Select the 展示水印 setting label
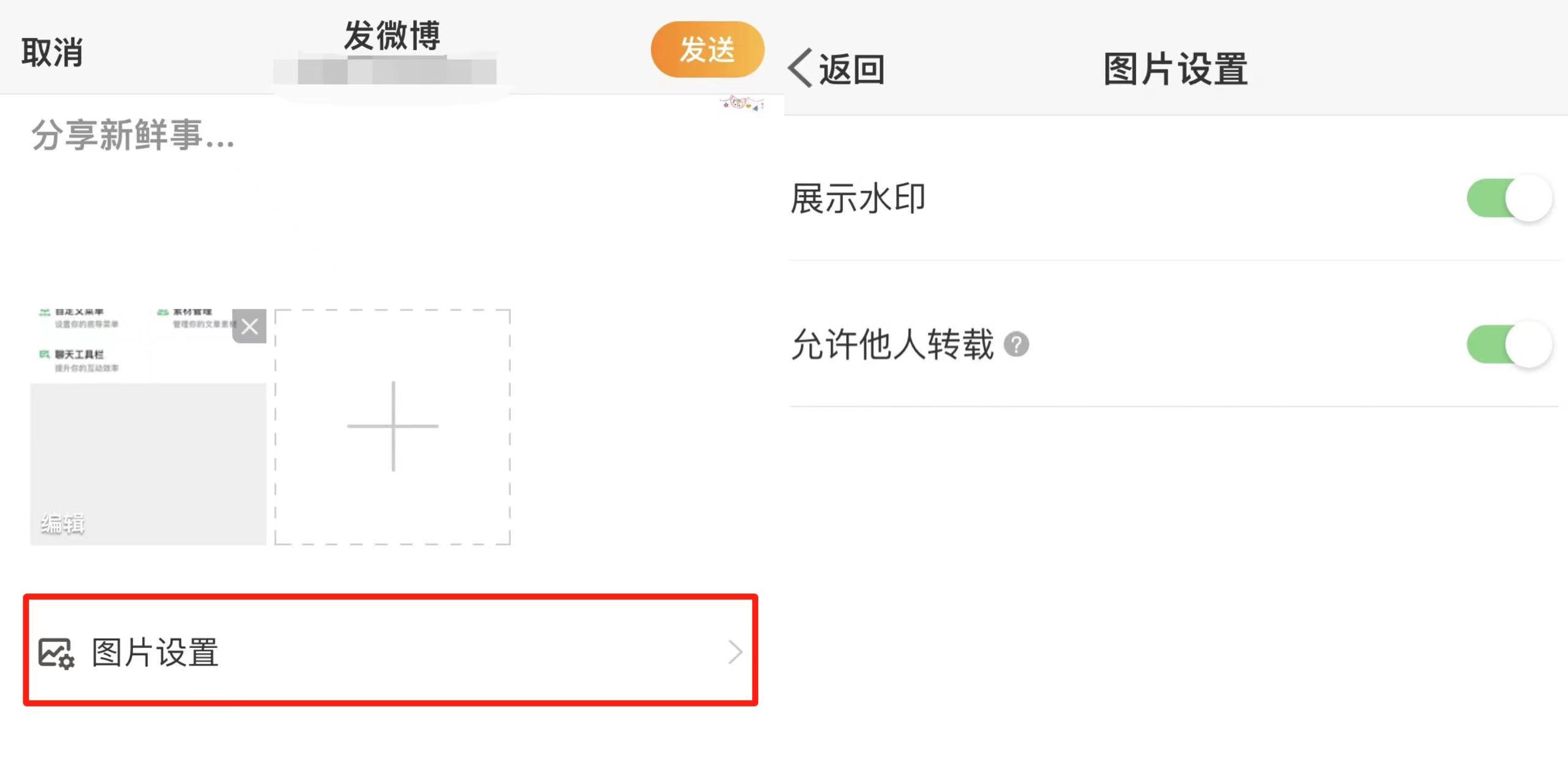1568x784 pixels. pos(858,199)
